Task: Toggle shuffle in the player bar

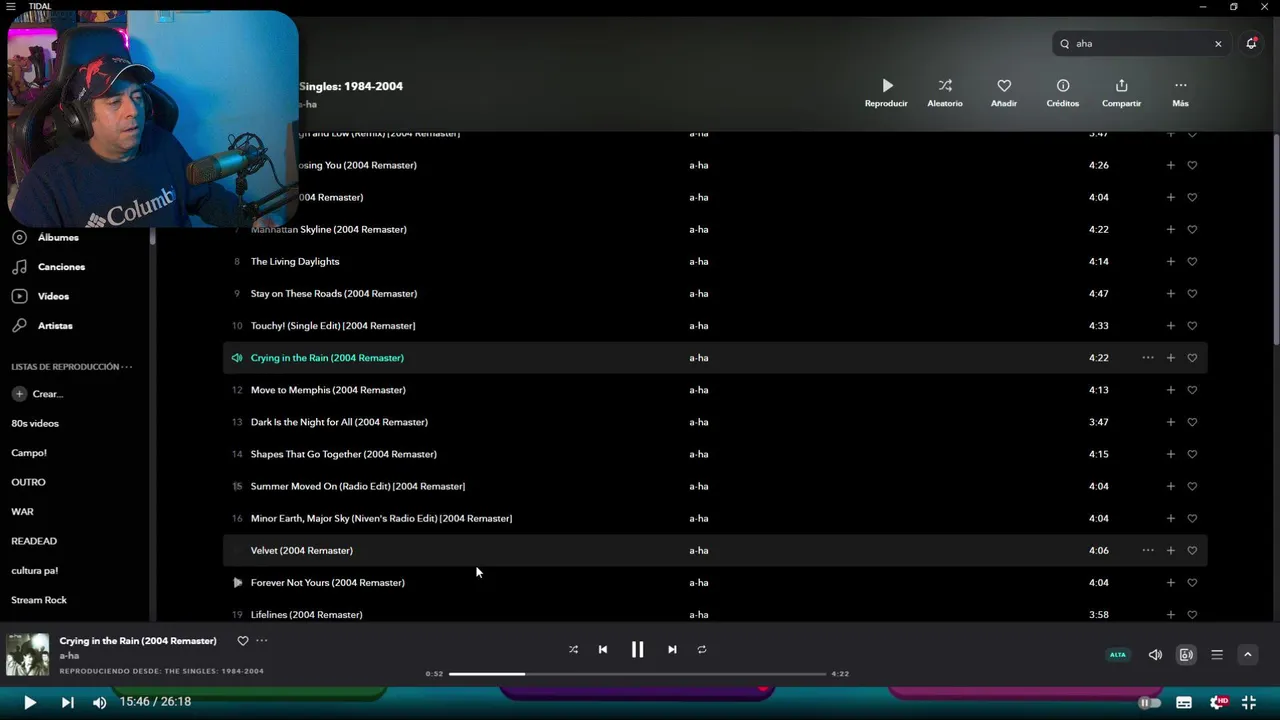Action: click(x=573, y=650)
